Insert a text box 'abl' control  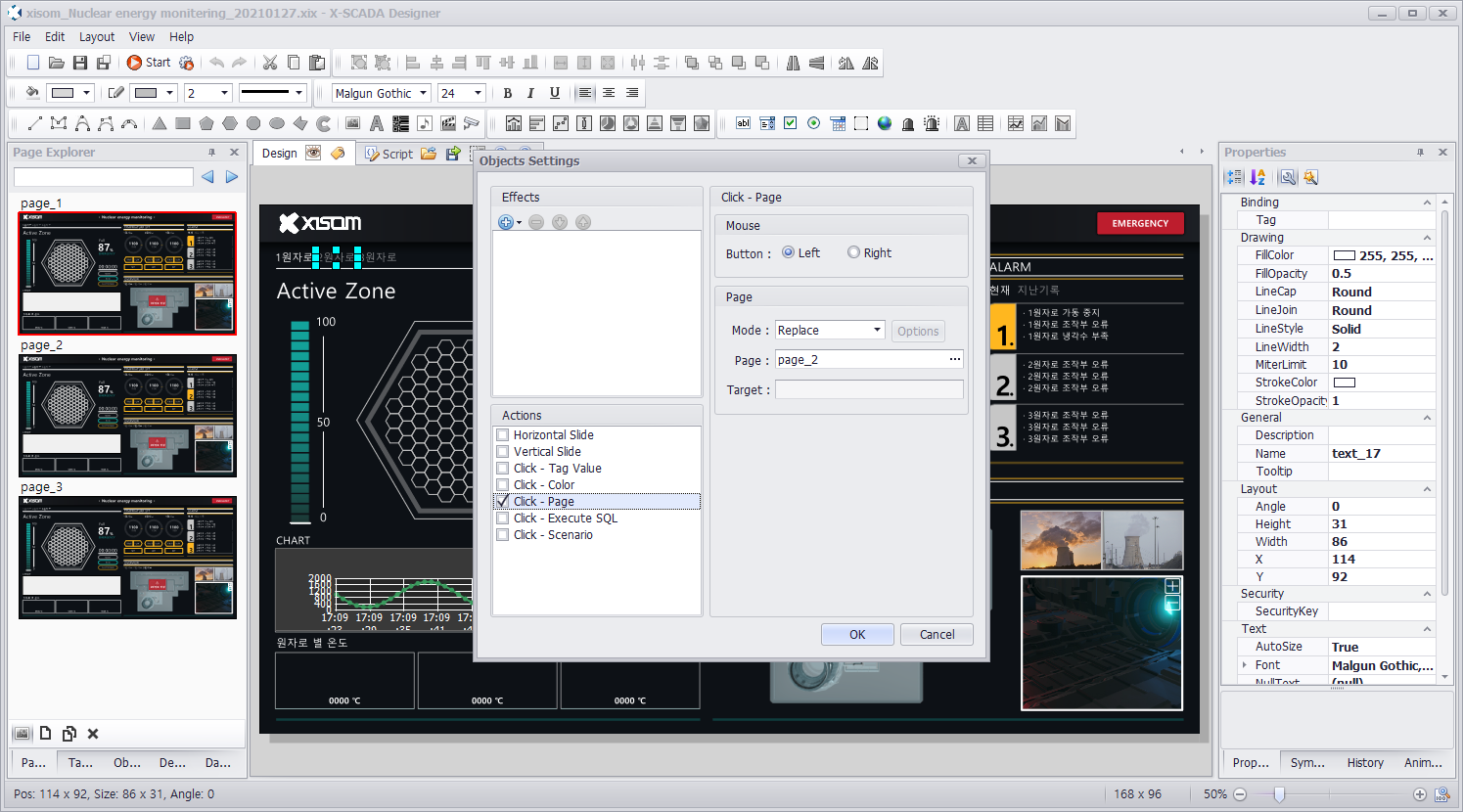coord(744,123)
